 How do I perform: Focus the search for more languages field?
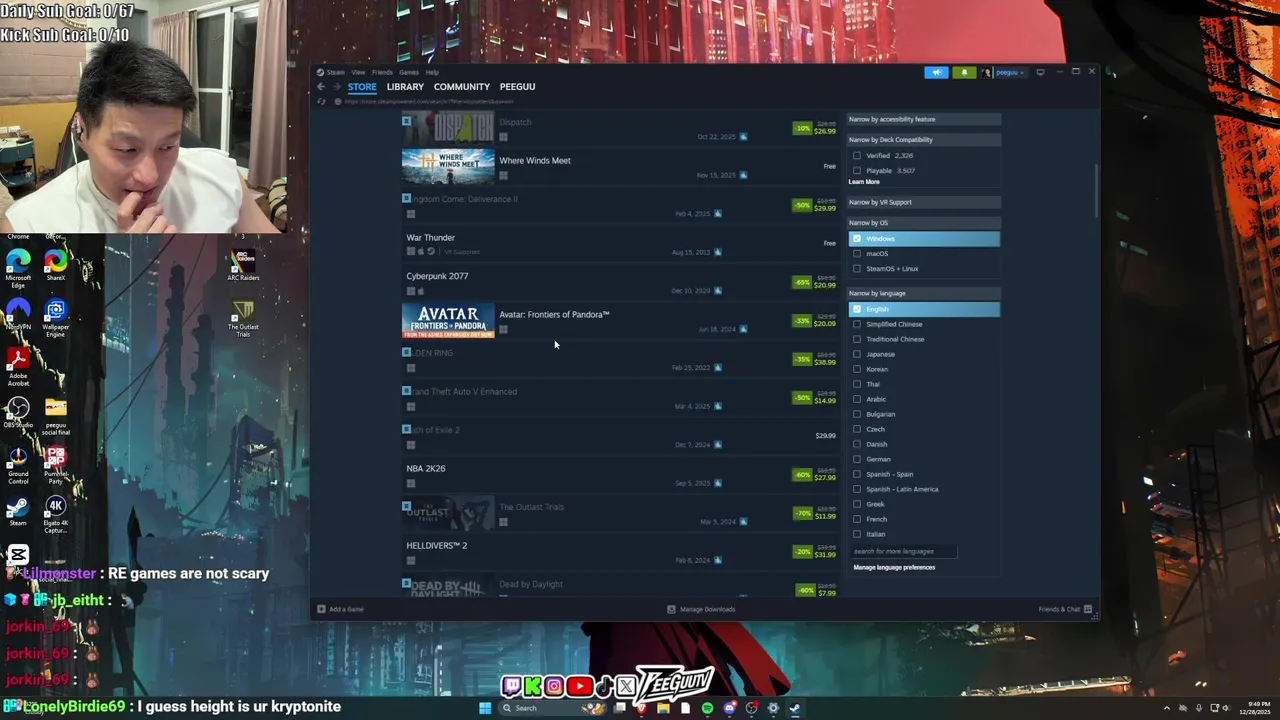904,551
